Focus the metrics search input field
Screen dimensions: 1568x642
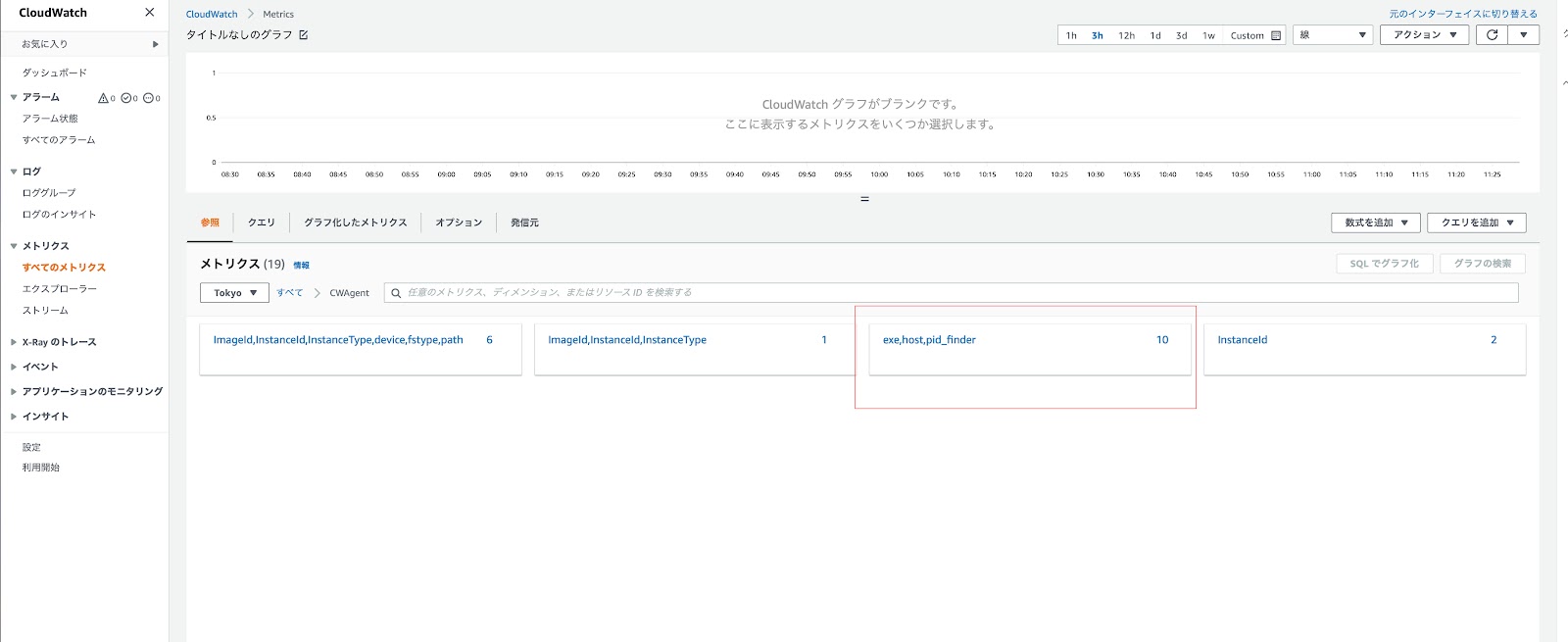pos(951,293)
